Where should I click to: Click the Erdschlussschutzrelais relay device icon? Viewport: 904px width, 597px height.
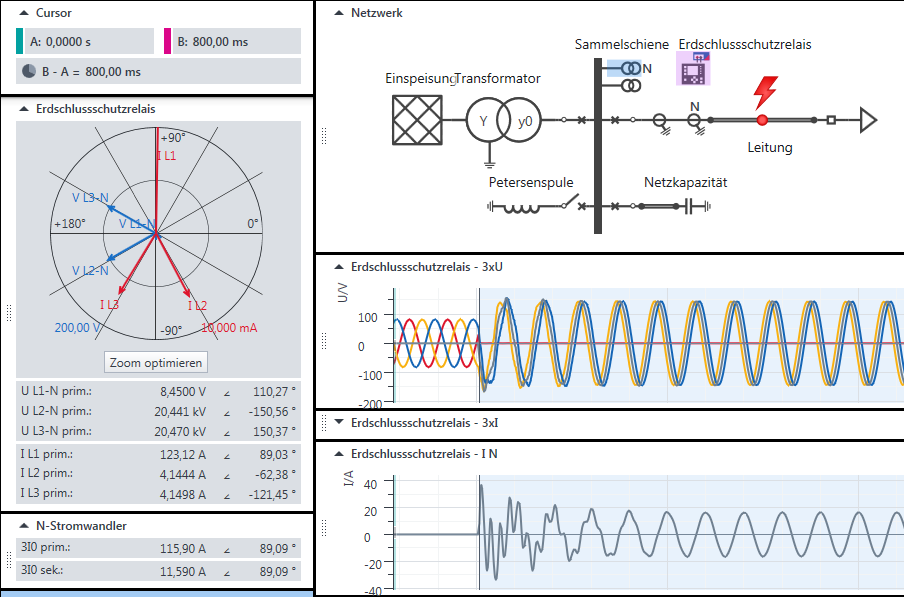pyautogui.click(x=693, y=68)
